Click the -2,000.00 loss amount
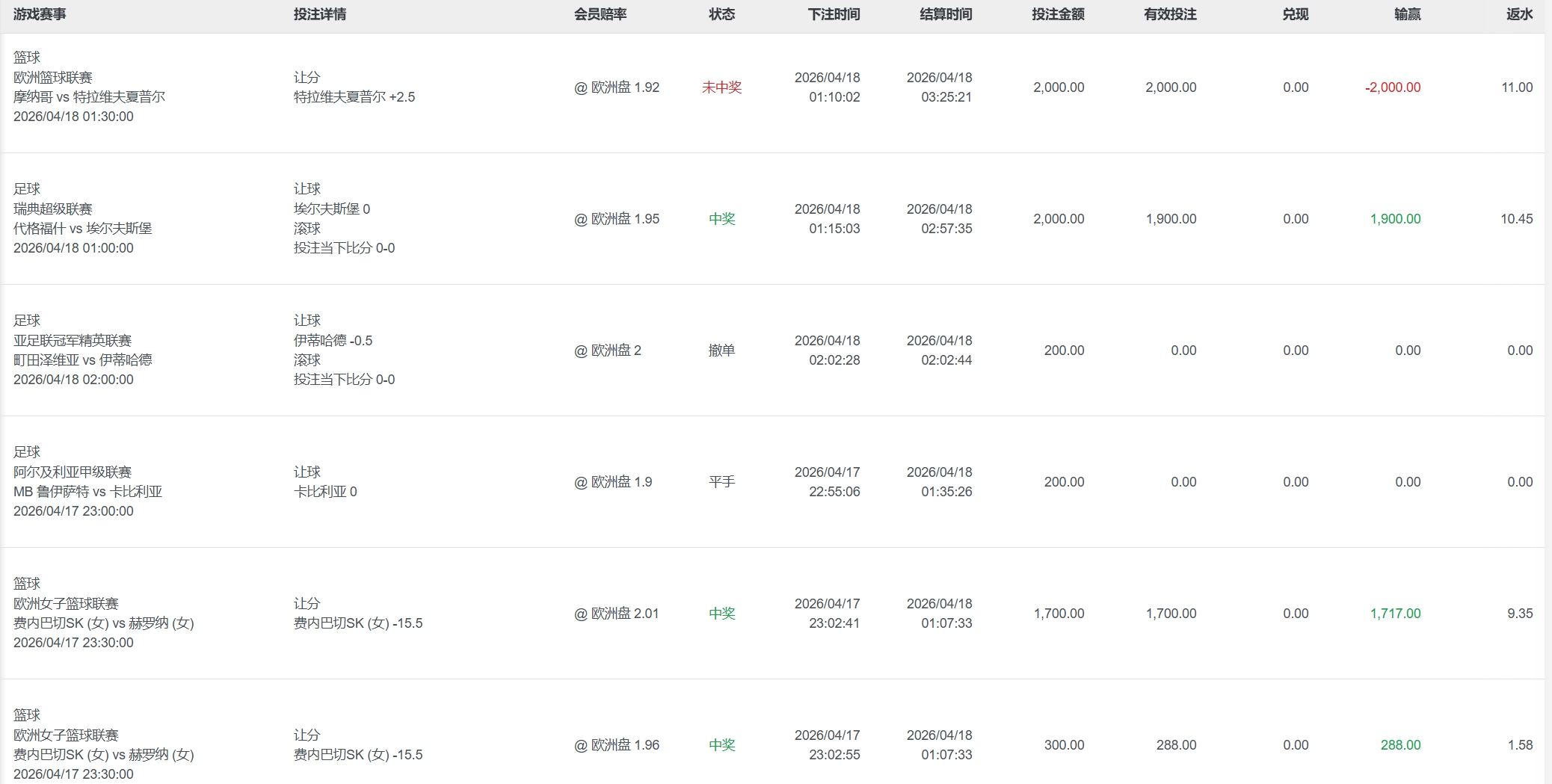Viewport: 1552px width, 784px height. pyautogui.click(x=1392, y=87)
